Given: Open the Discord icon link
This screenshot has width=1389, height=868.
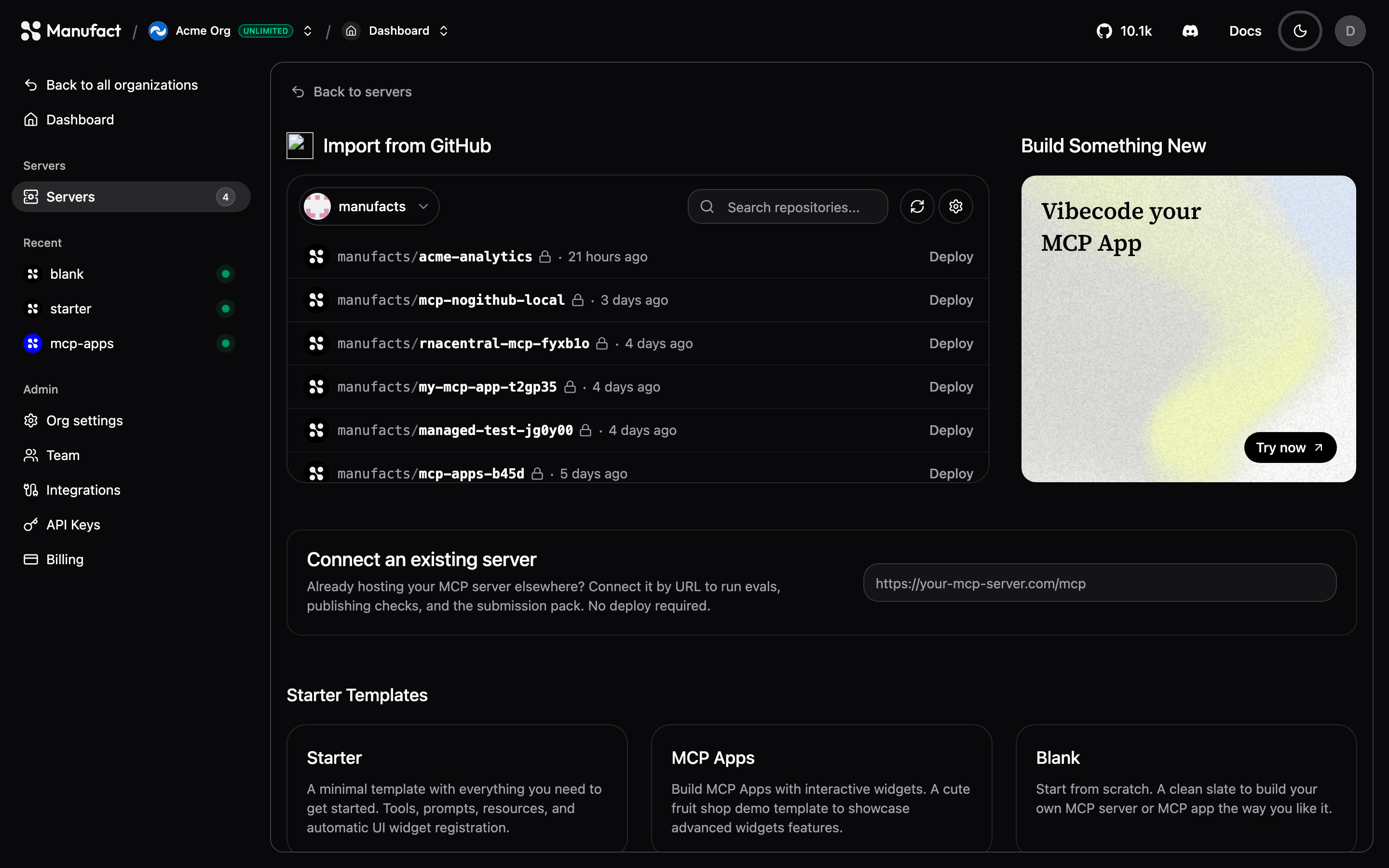Looking at the screenshot, I should click(x=1190, y=31).
